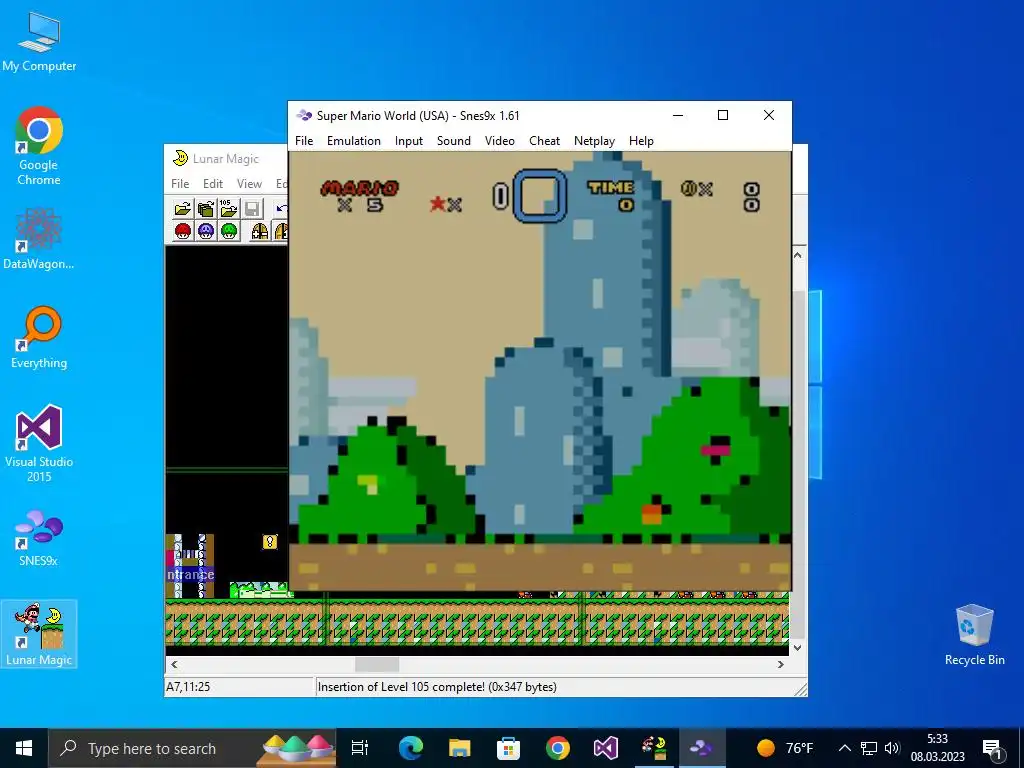Select the SNES9x desktop shortcut
Image resolution: width=1024 pixels, height=768 pixels.
pyautogui.click(x=39, y=537)
